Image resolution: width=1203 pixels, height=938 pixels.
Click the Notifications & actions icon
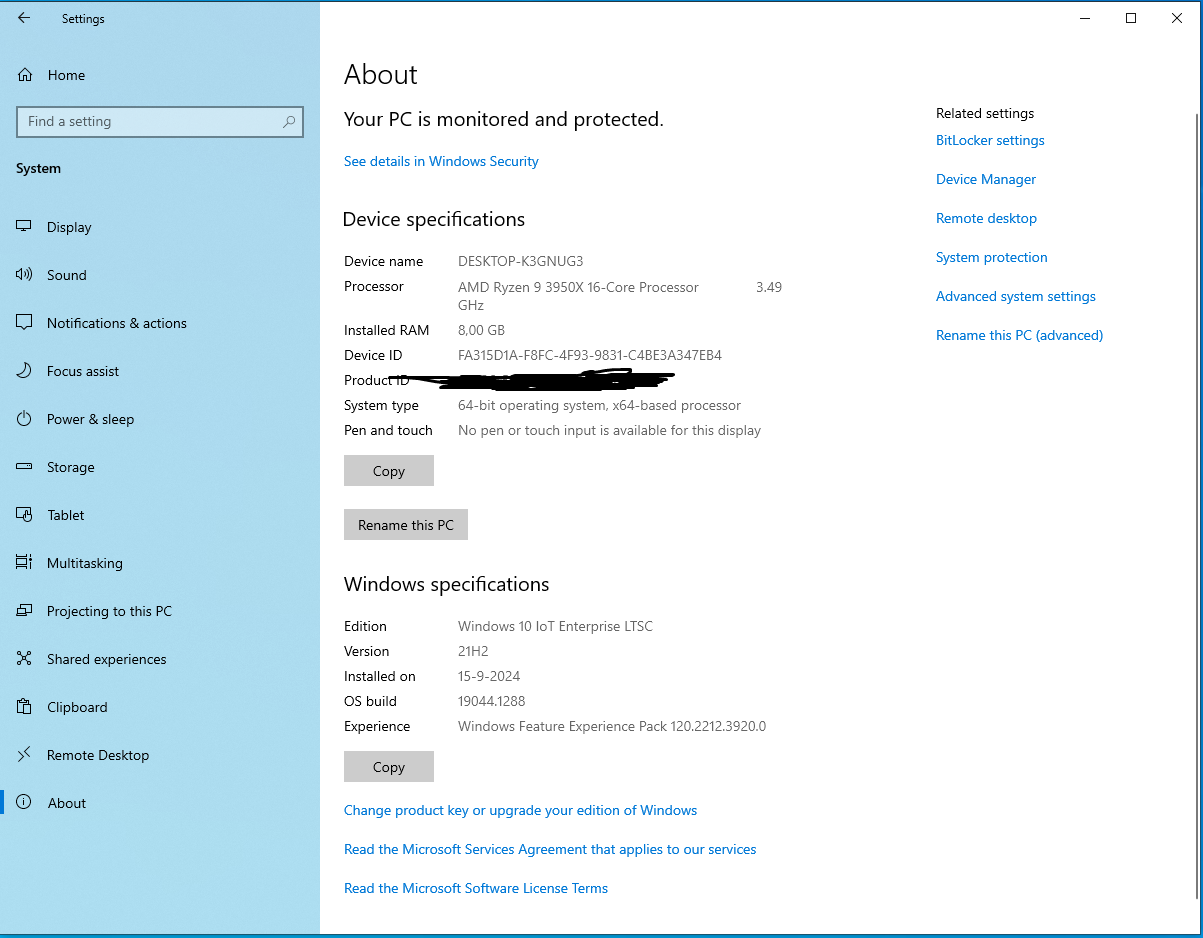pos(25,323)
